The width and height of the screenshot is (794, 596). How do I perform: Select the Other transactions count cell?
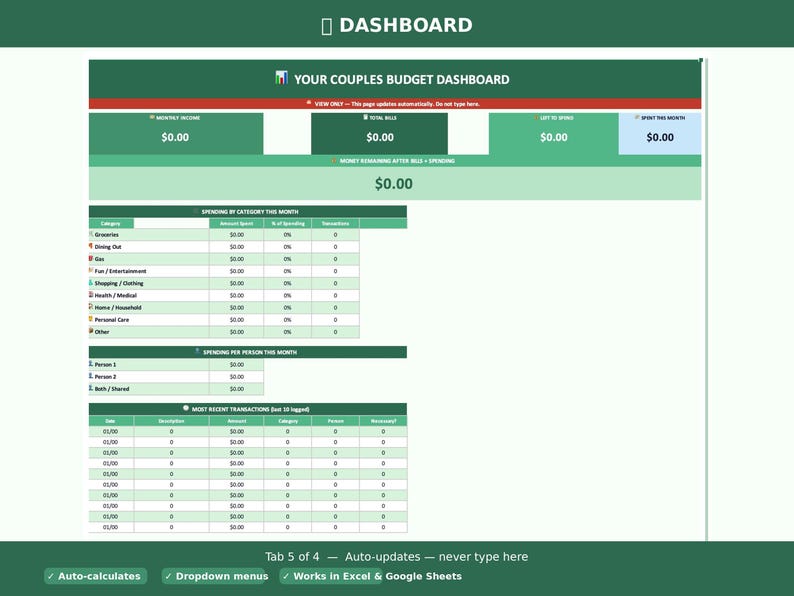[335, 332]
